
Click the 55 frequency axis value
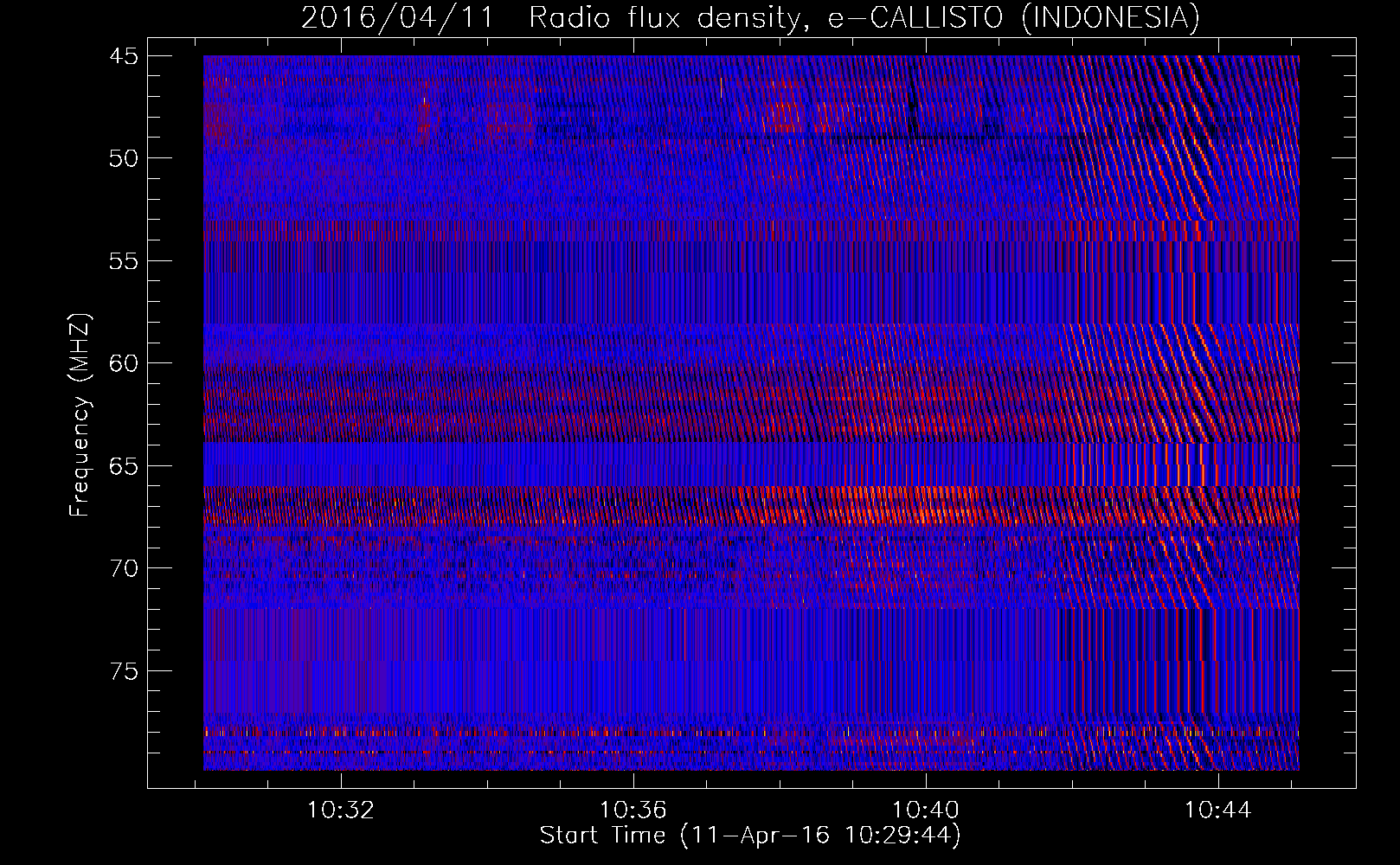[x=123, y=261]
